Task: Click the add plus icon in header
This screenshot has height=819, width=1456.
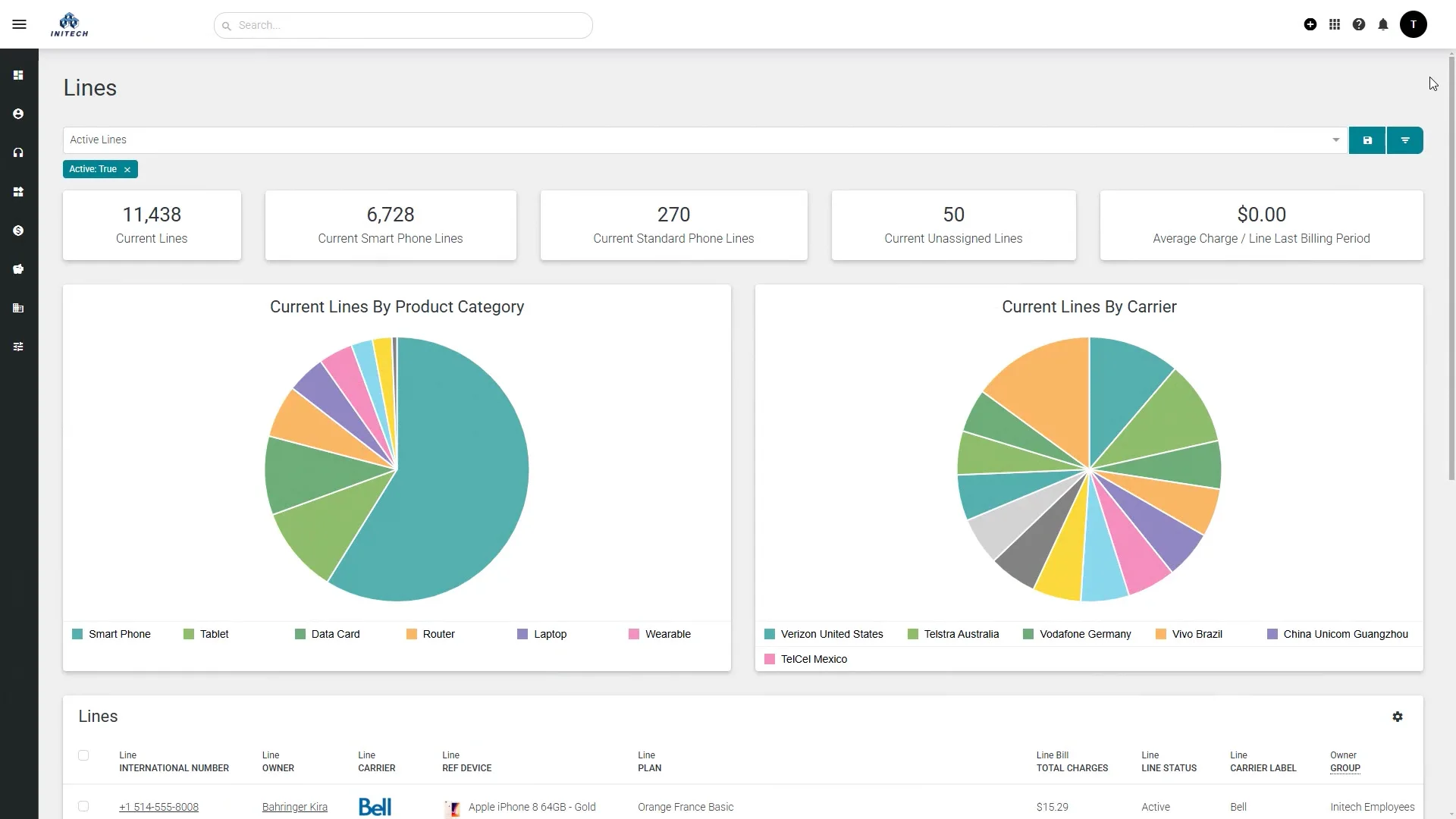Action: 1310,25
